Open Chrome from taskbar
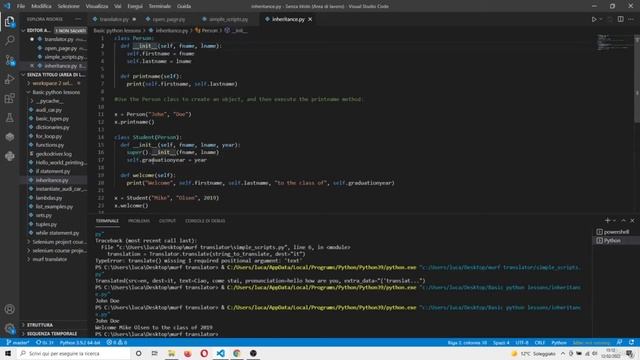 [x=237, y=353]
